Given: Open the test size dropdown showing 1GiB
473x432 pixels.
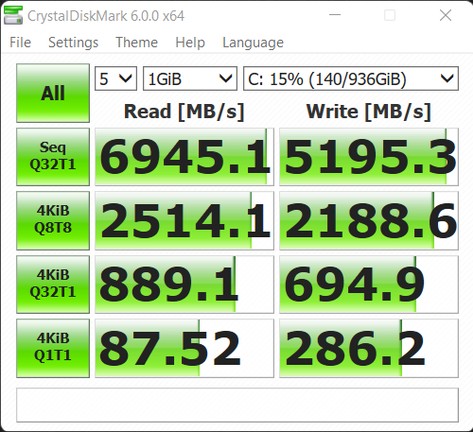Looking at the screenshot, I should click(190, 79).
